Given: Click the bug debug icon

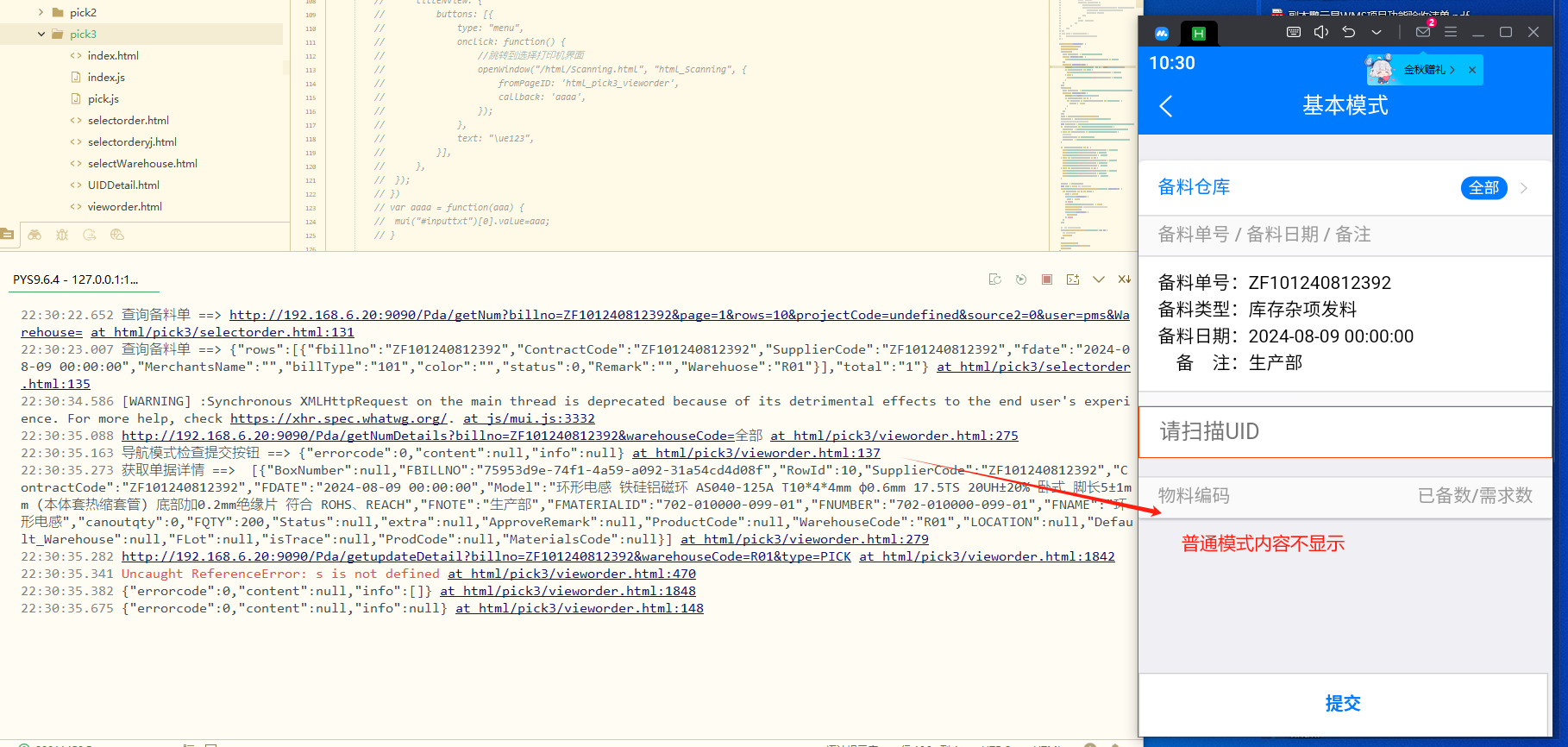Looking at the screenshot, I should pyautogui.click(x=62, y=235).
